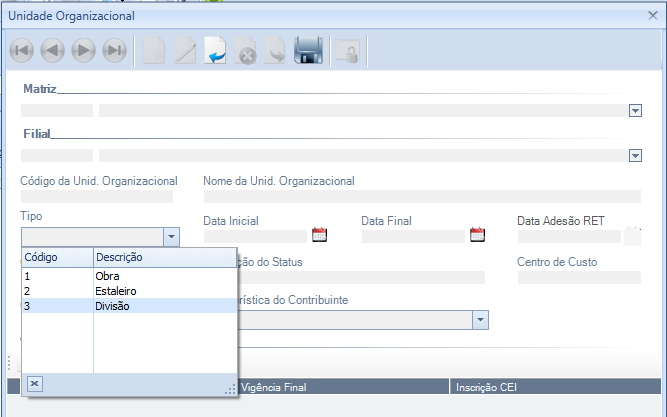Viewport: 667px width, 417px height.
Task: Click the Matriz code field
Action: (x=57, y=111)
